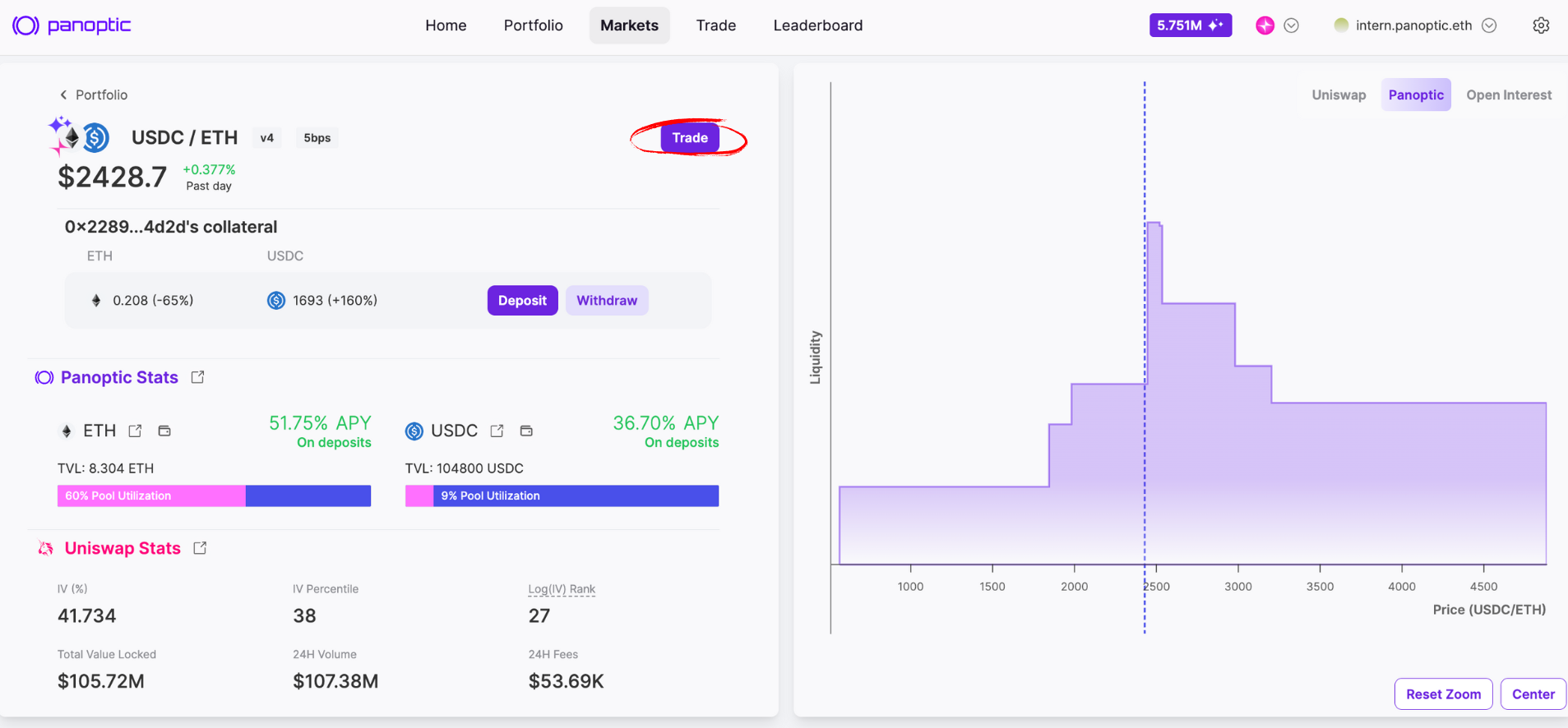Click the Panoptic logo
This screenshot has width=1568, height=728.
tap(72, 25)
